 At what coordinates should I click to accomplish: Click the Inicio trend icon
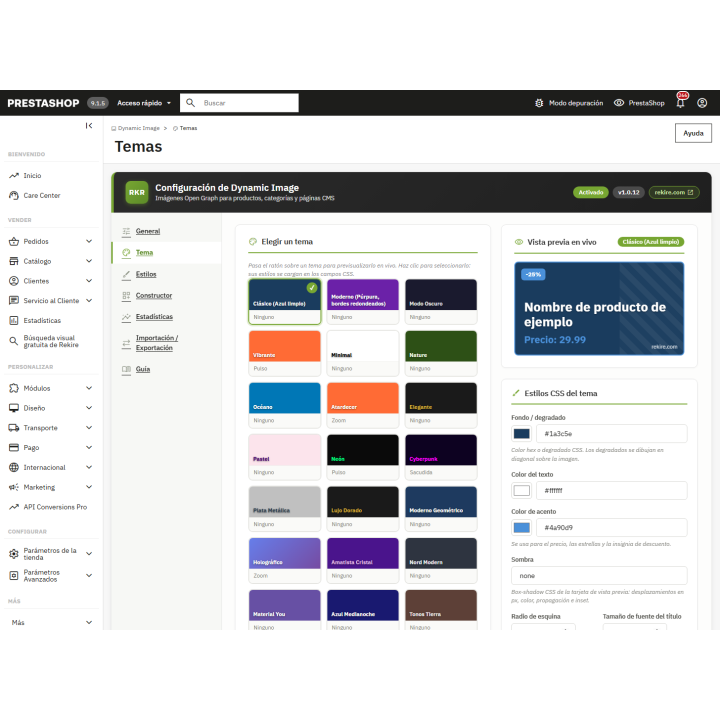pos(14,175)
